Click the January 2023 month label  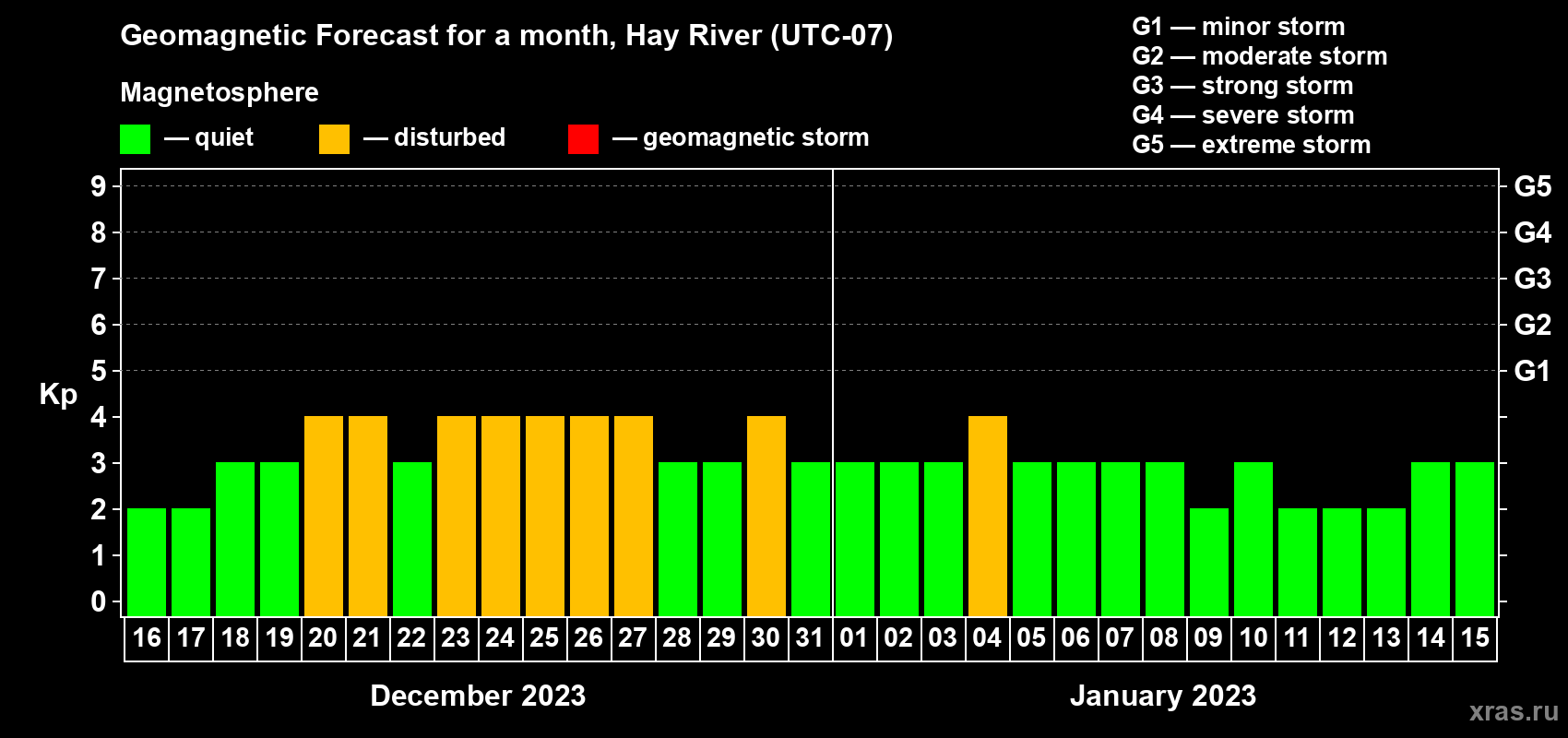[x=1163, y=696]
